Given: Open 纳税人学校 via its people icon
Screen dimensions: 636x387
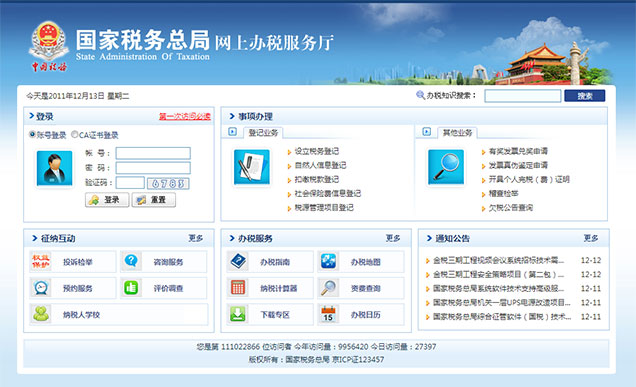Looking at the screenshot, I should pyautogui.click(x=41, y=314).
